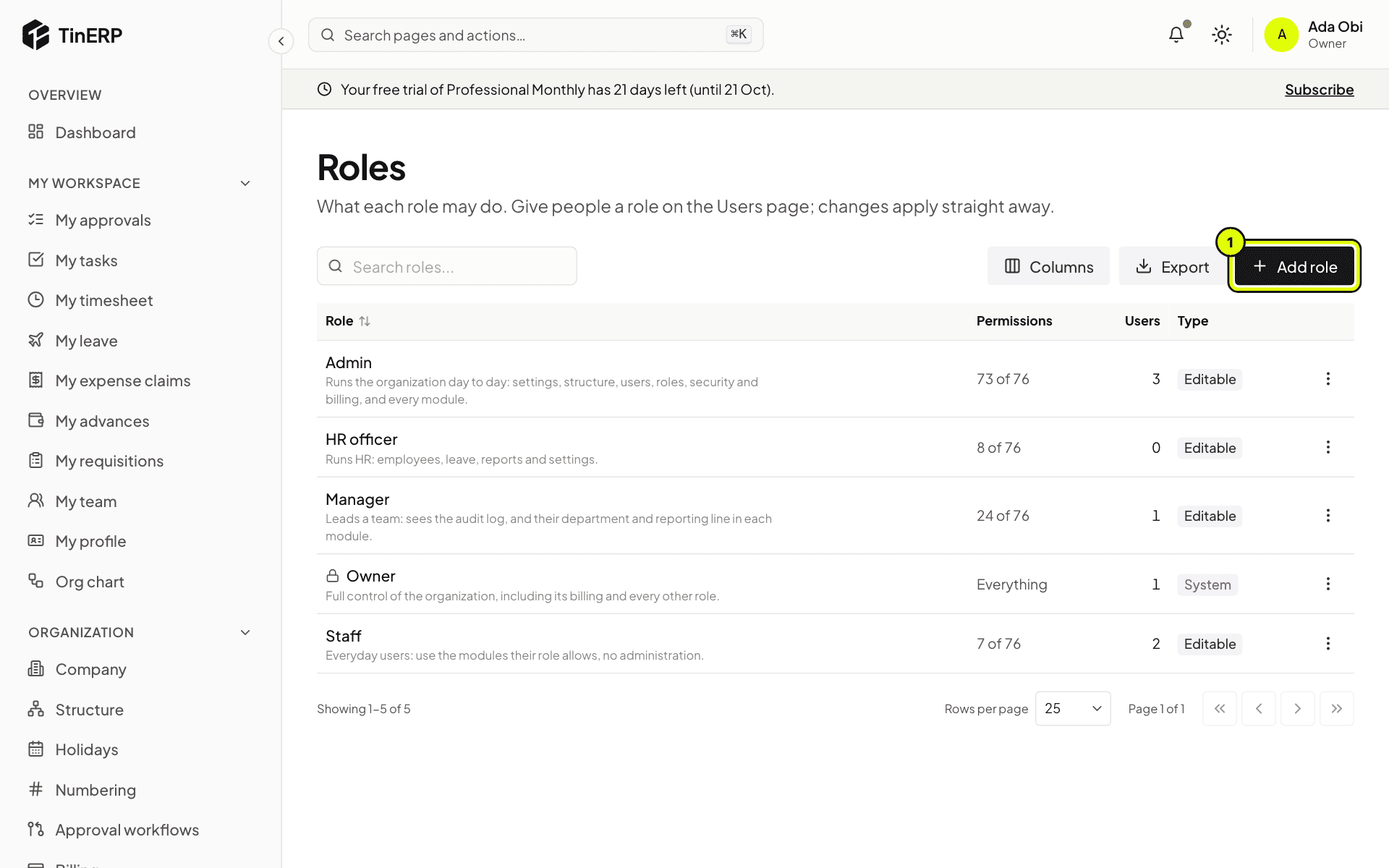Select the Manager role name
The image size is (1389, 868).
[x=357, y=499]
